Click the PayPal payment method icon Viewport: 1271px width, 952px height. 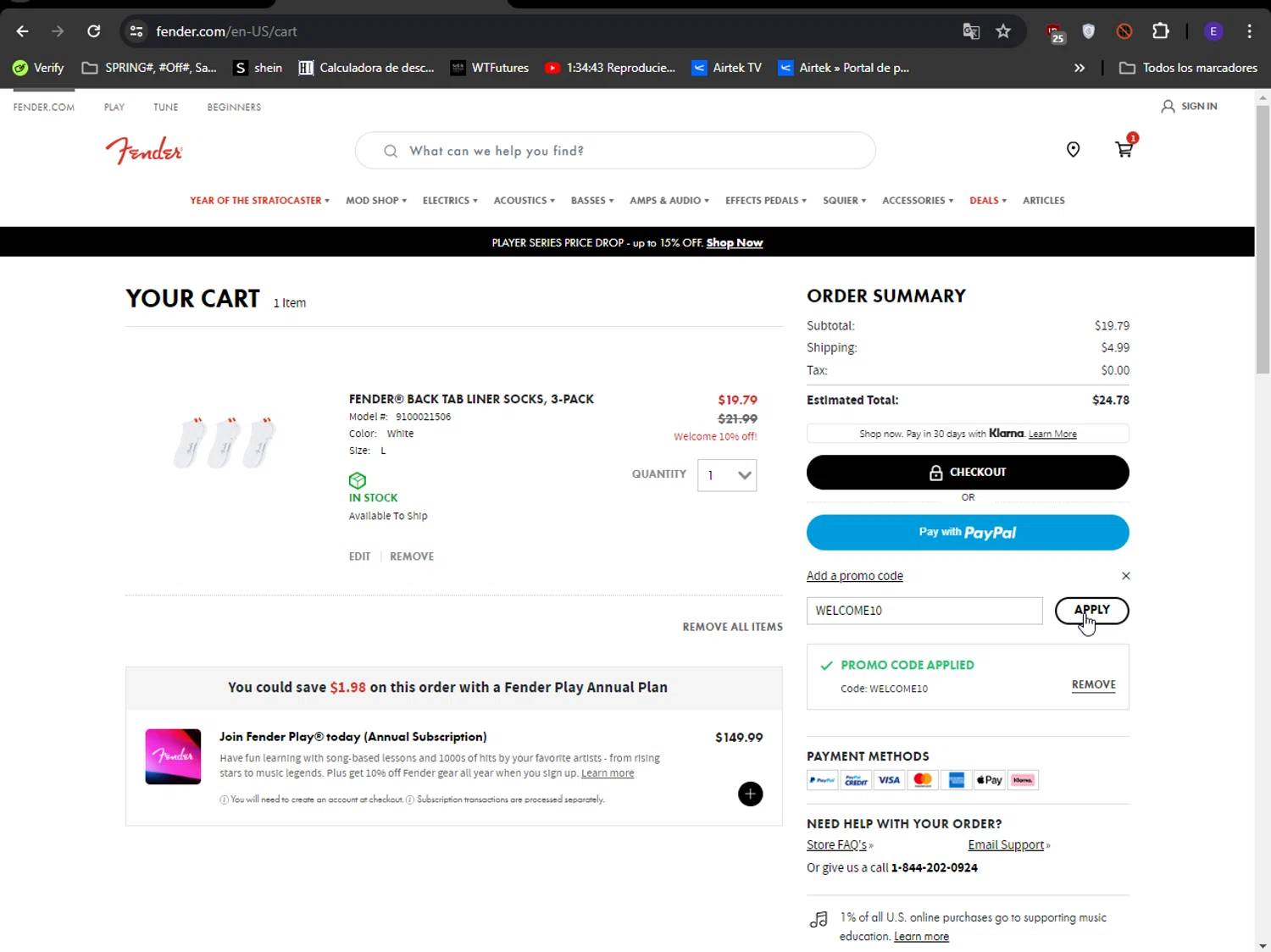coord(822,780)
